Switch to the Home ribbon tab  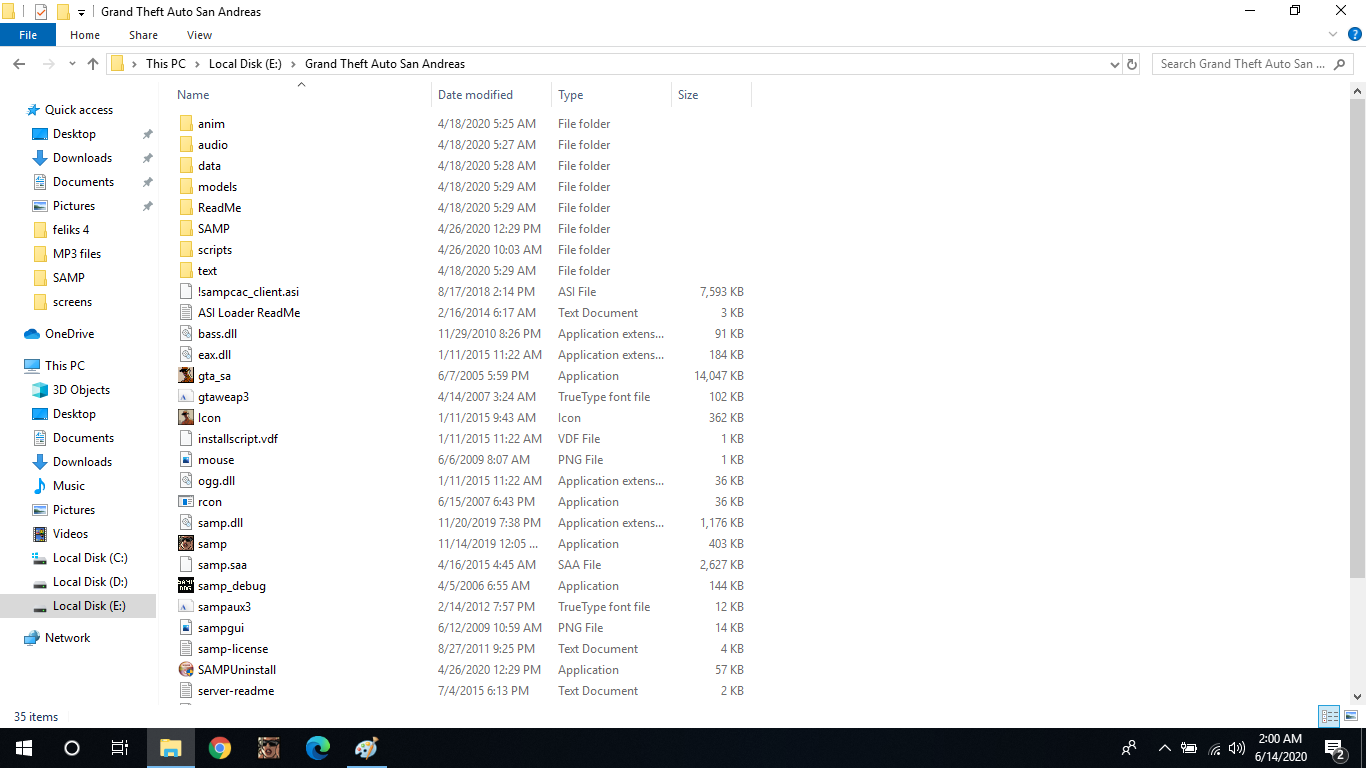pos(85,35)
